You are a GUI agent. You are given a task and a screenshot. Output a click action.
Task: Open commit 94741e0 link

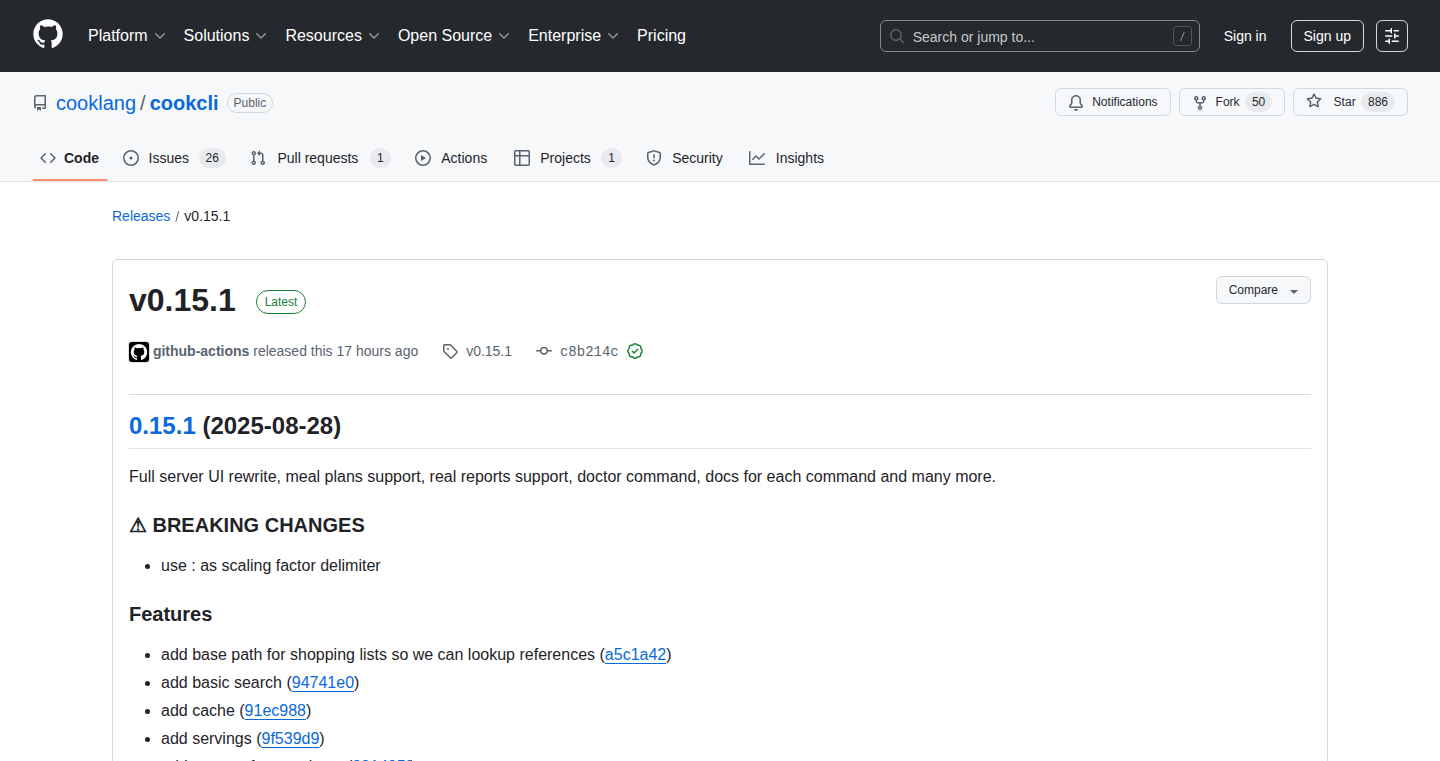click(x=323, y=683)
